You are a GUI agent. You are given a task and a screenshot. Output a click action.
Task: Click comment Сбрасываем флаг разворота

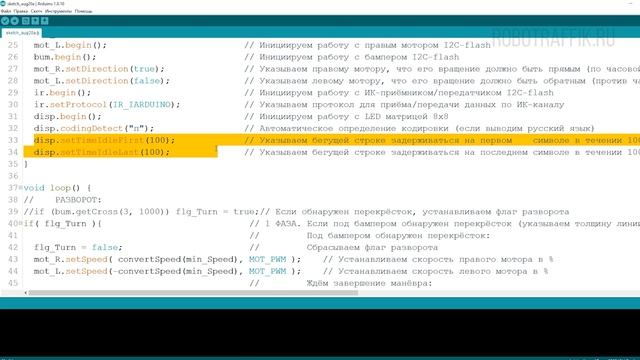(372, 247)
